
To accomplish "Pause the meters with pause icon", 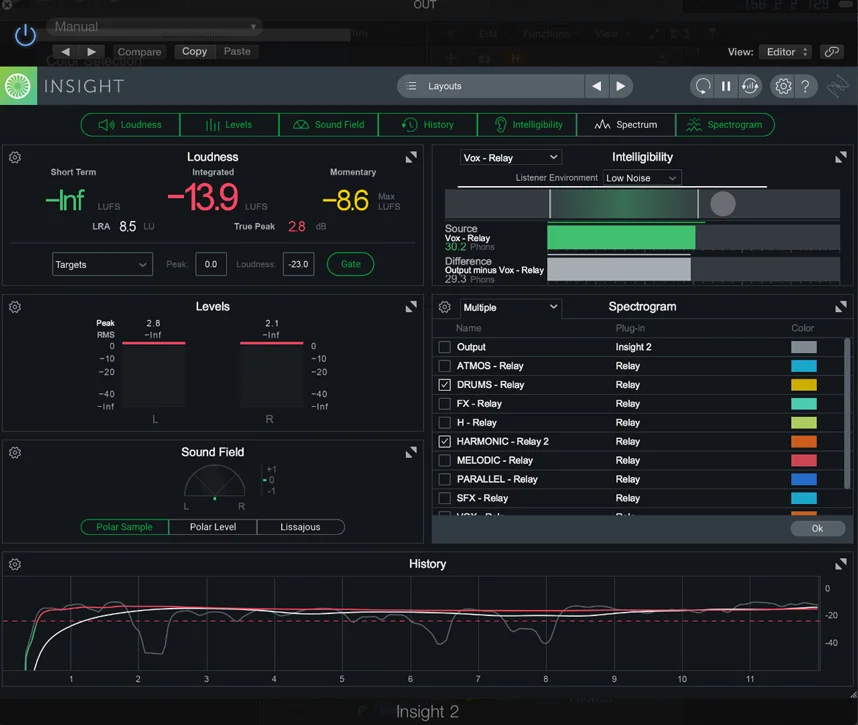I will point(726,86).
